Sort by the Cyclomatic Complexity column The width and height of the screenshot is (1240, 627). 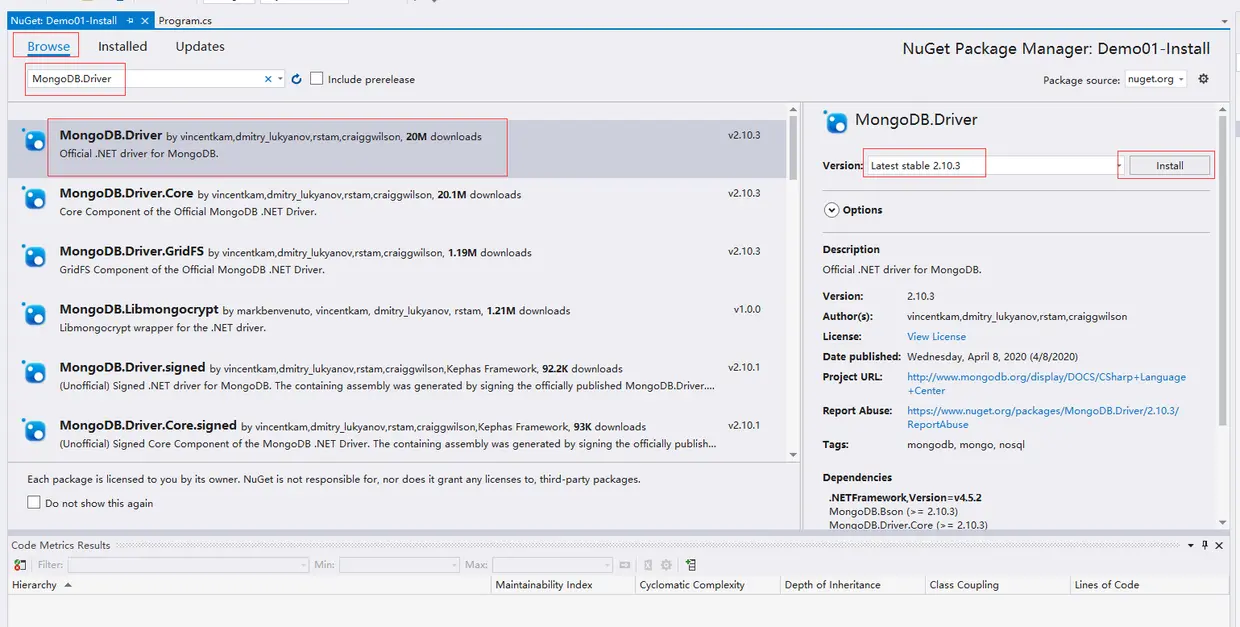(708, 585)
